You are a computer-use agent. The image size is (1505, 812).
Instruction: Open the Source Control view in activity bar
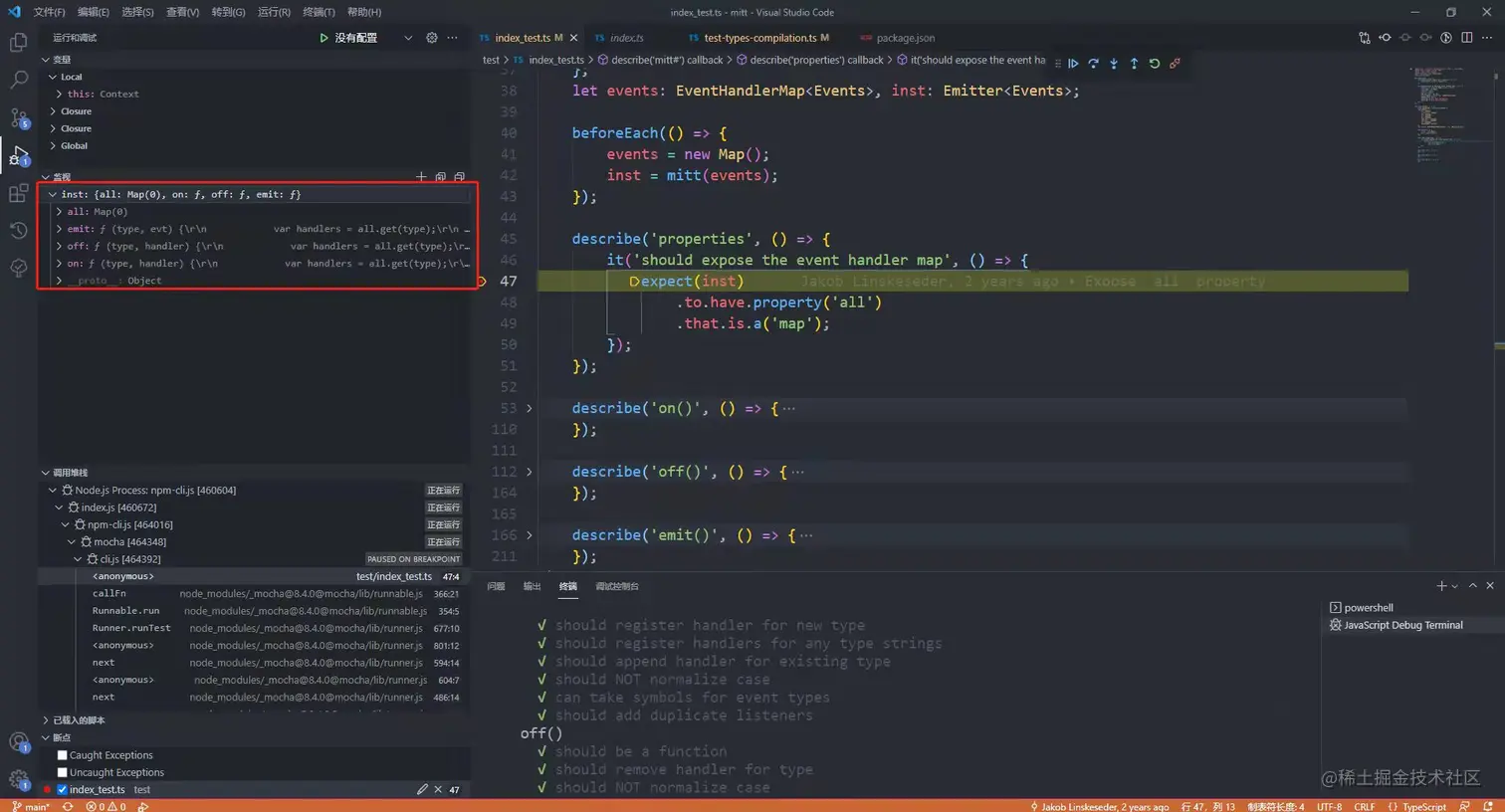point(19,117)
